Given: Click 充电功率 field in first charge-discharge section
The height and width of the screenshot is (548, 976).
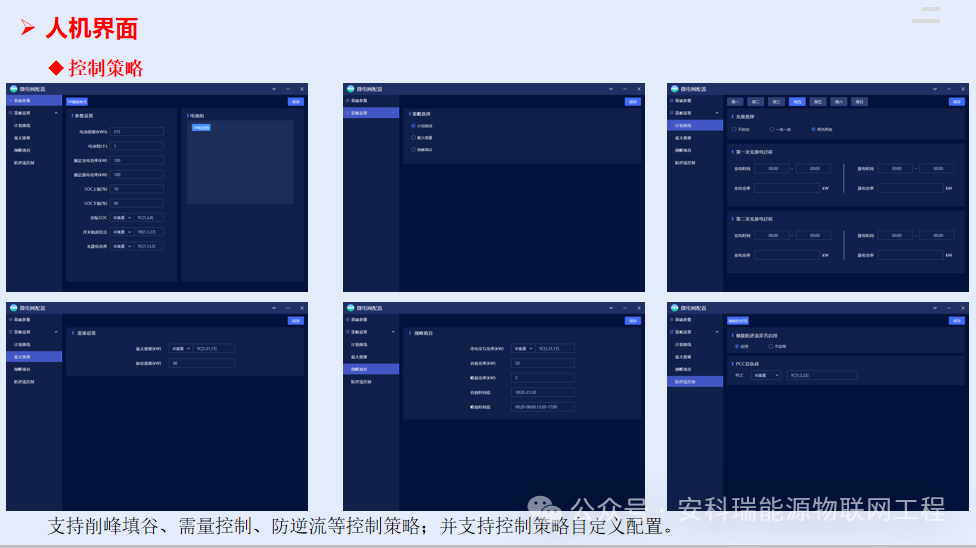Looking at the screenshot, I should [x=787, y=188].
